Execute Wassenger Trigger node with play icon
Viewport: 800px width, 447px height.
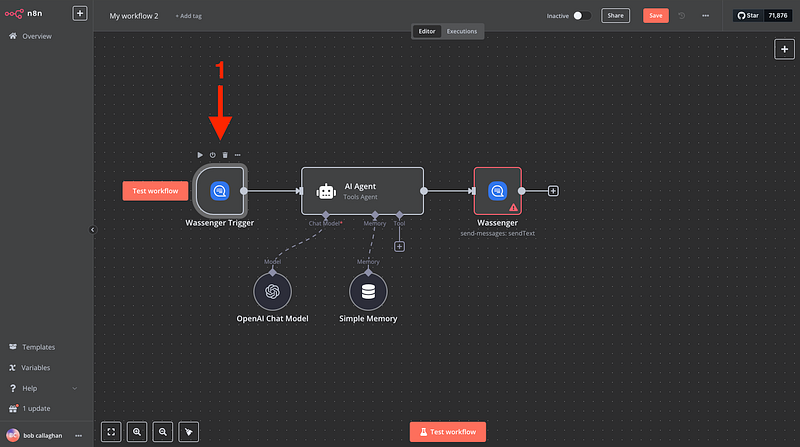click(x=200, y=155)
